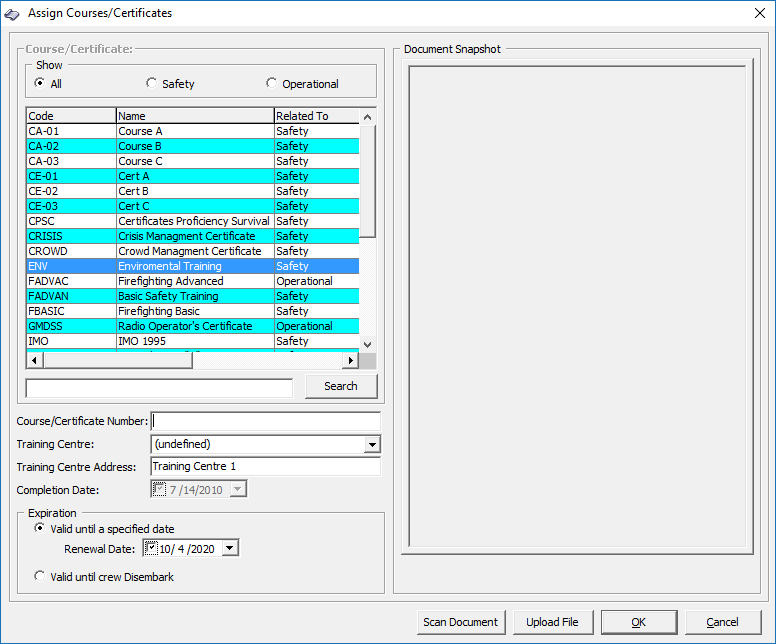Select the CE-02 Cert B row
This screenshot has height=644, width=776.
(x=193, y=191)
